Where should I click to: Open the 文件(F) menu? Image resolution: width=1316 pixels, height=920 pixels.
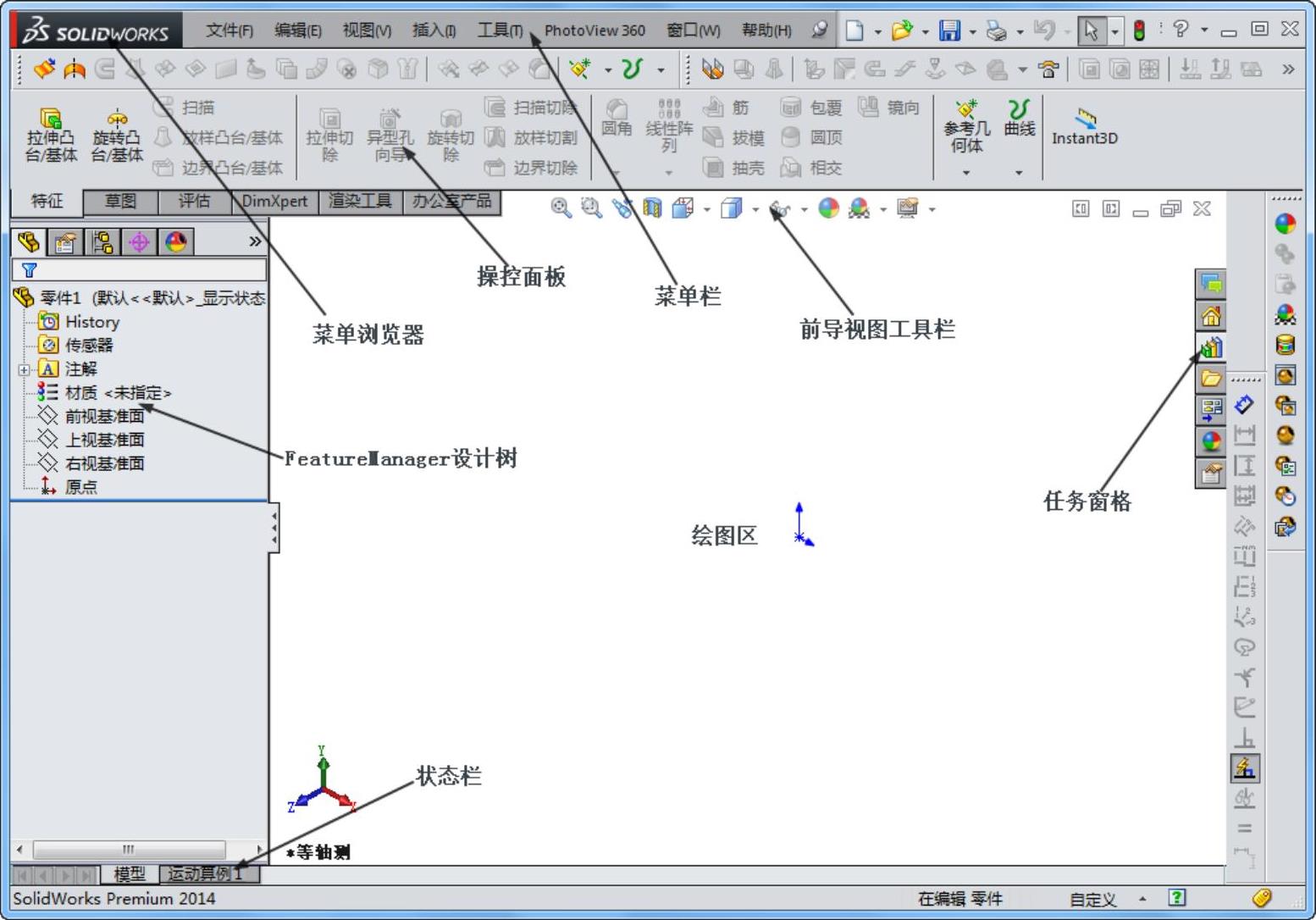click(229, 30)
